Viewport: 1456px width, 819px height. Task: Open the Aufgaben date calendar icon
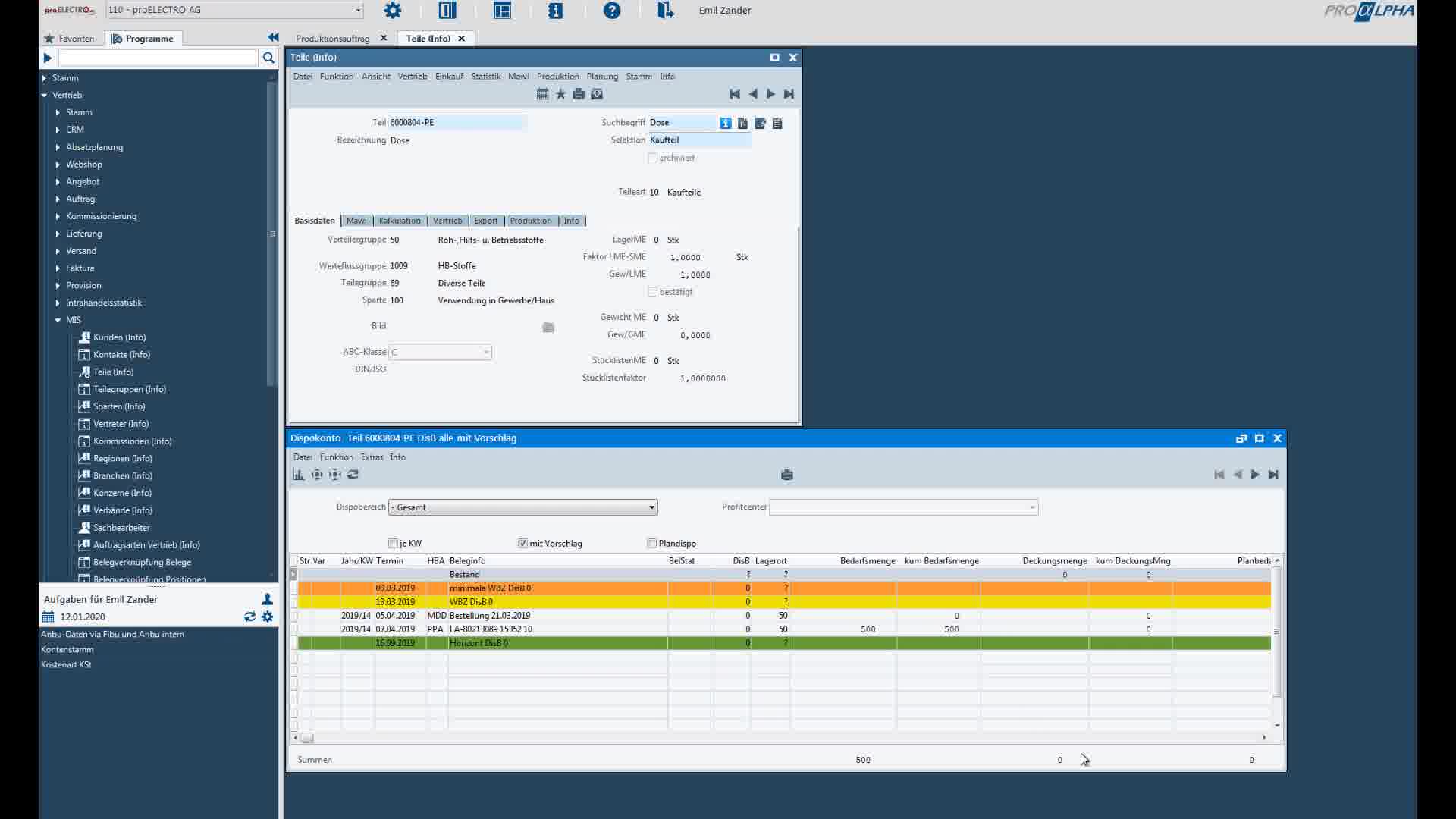point(49,617)
